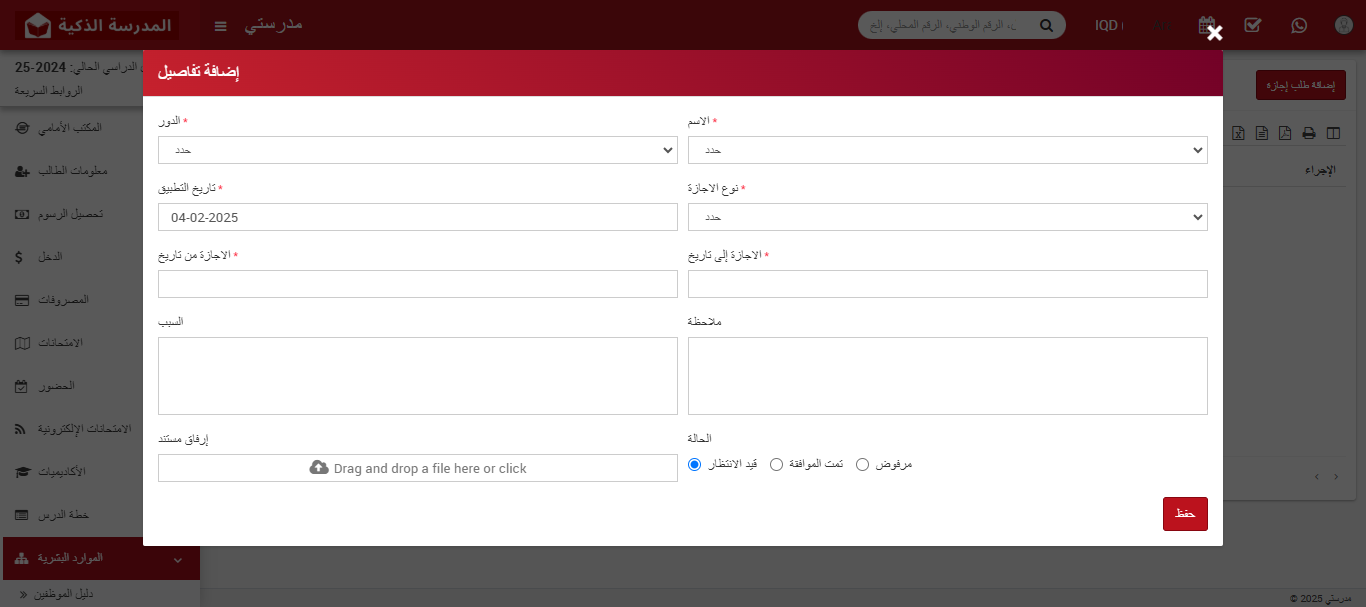Click the user profile avatar icon
1366x607 pixels.
[1343, 25]
